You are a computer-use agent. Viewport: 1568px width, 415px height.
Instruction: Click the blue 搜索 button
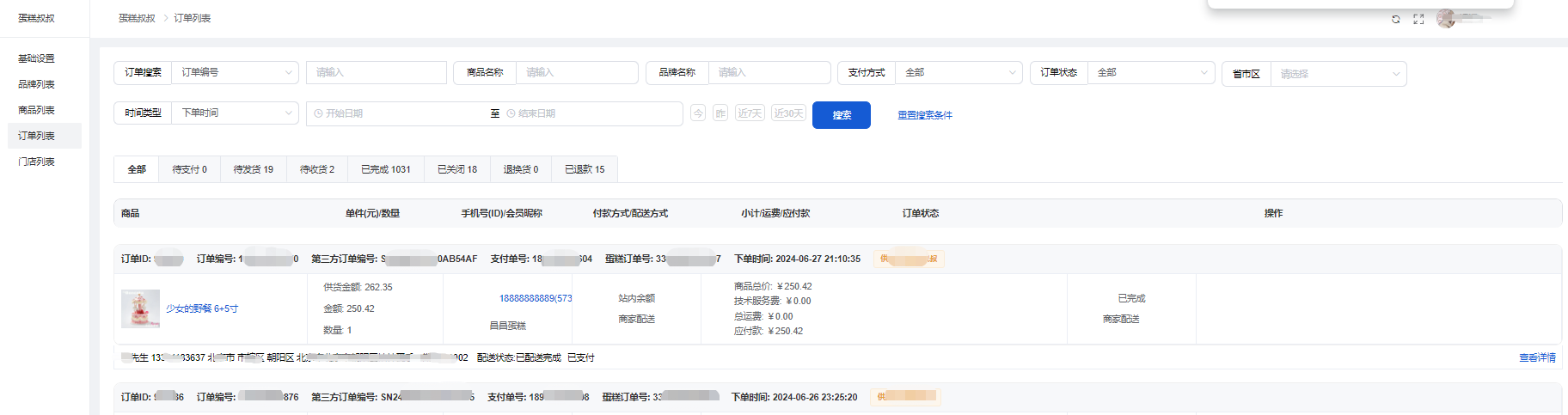click(842, 115)
